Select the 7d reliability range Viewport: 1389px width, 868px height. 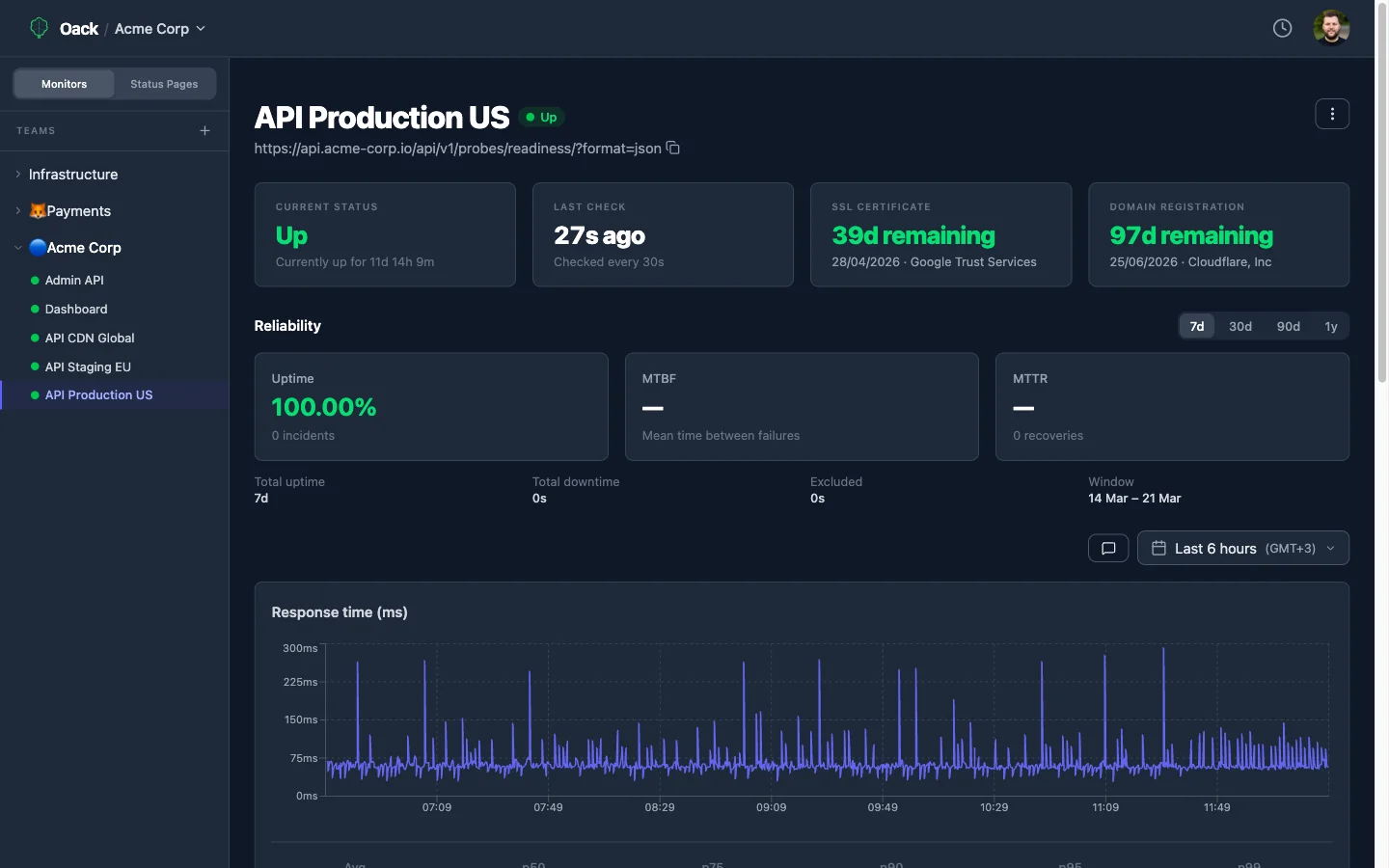point(1196,326)
